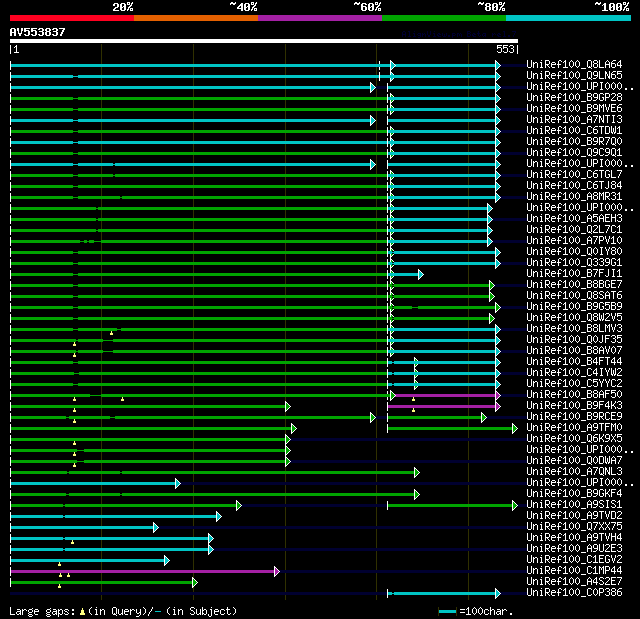Screen dimensions: 640x619
Task: Select the UniRef100_A9TVH4 label
Action: point(574,538)
